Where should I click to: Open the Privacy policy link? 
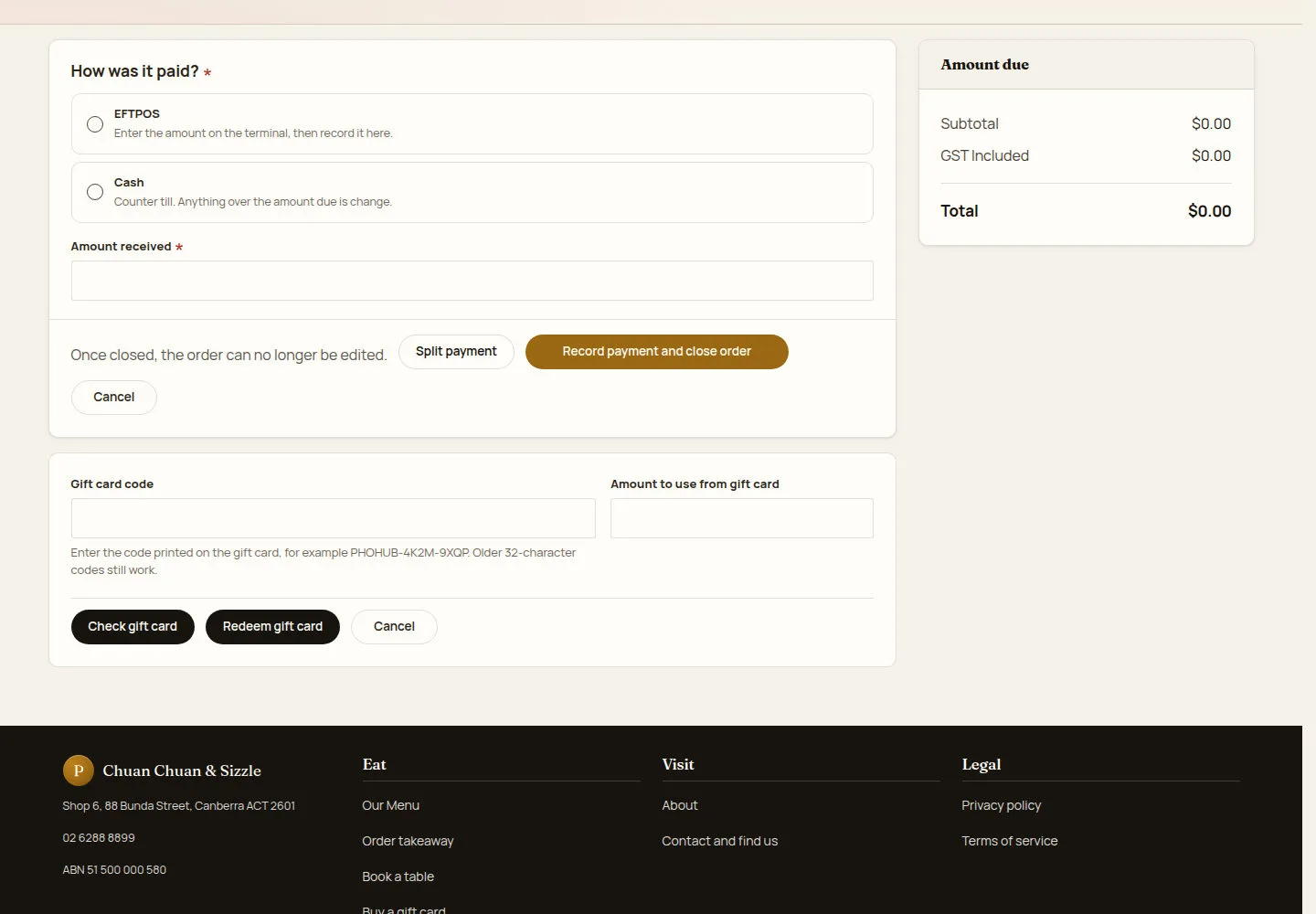tap(1001, 805)
